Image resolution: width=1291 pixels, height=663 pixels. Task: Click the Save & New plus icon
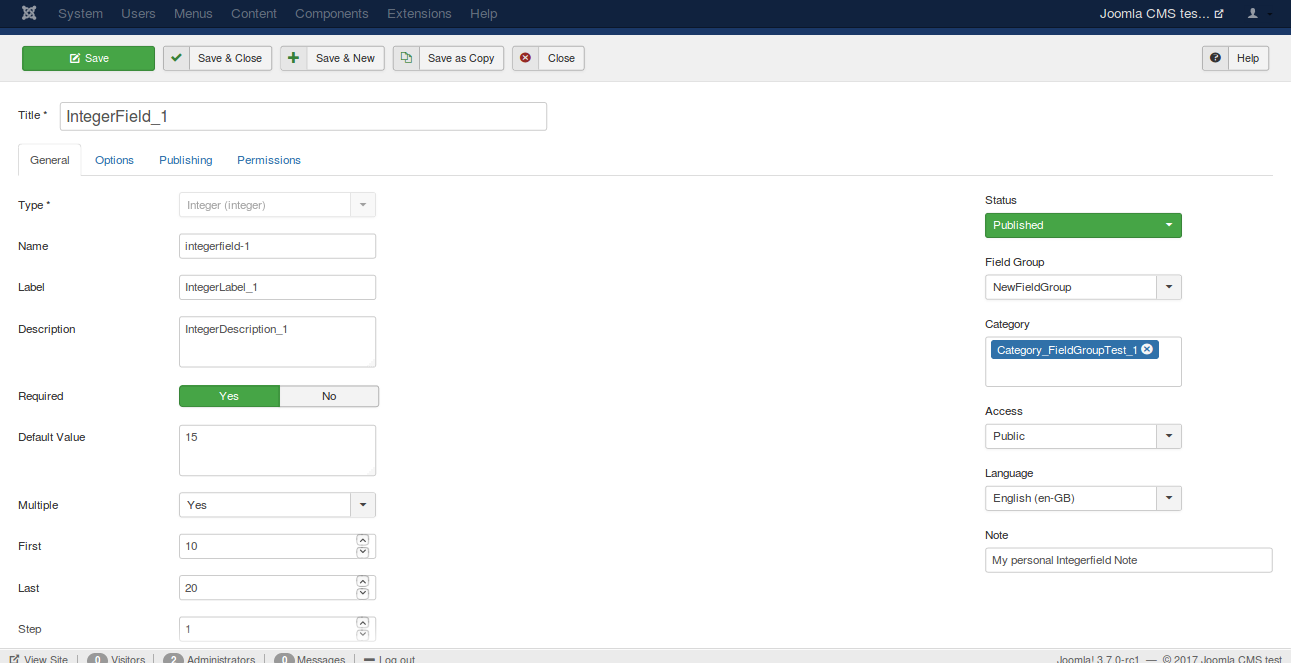point(294,58)
